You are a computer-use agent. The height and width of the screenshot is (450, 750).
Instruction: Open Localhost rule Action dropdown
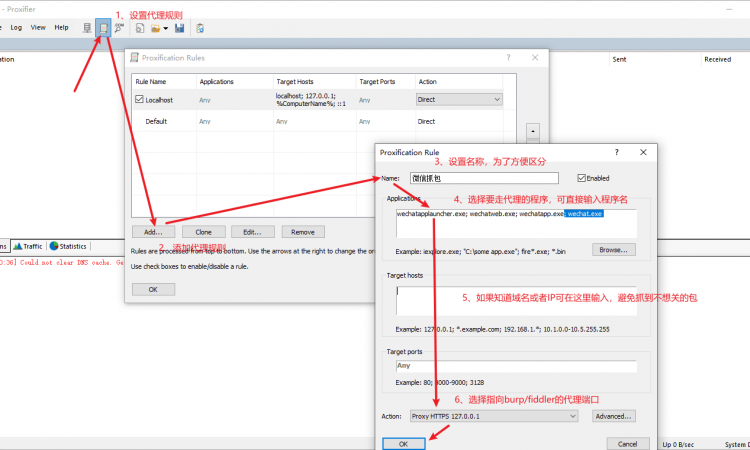(459, 99)
